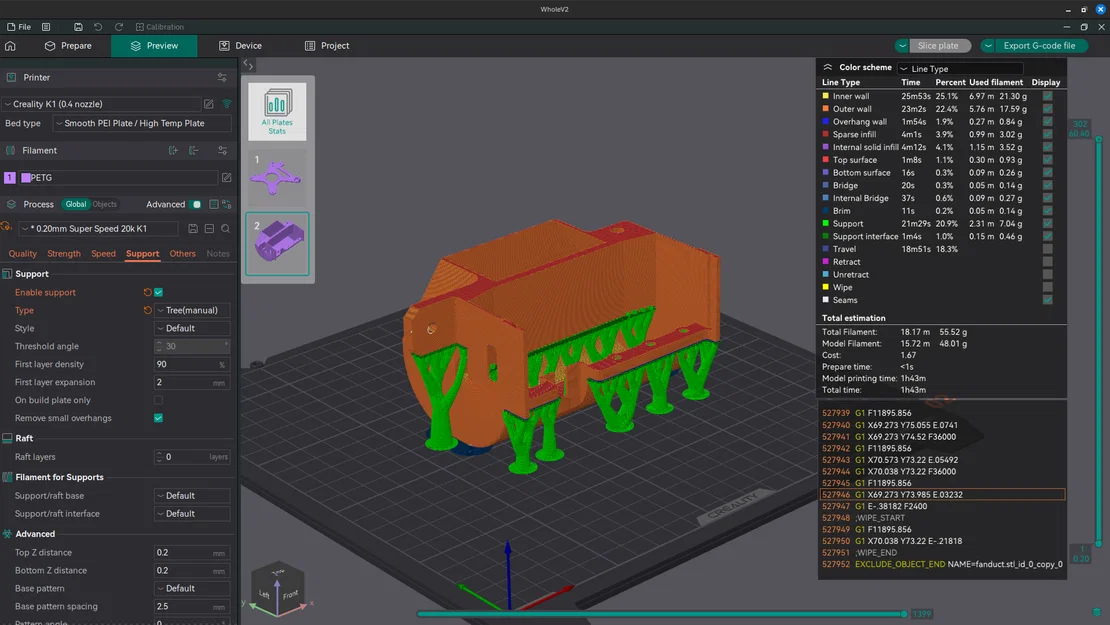Open the Line Type color scheme dropdown

point(961,69)
